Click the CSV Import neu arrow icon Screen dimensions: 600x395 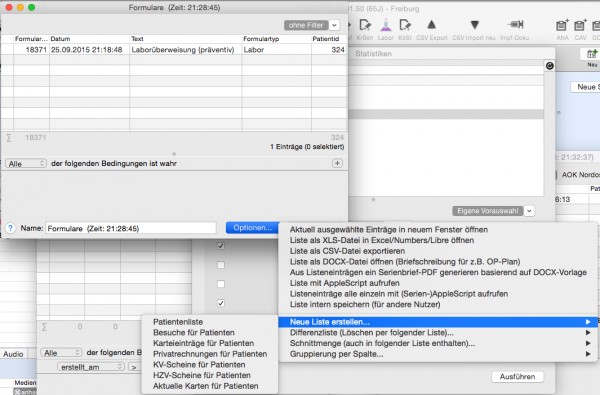pyautogui.click(x=474, y=25)
